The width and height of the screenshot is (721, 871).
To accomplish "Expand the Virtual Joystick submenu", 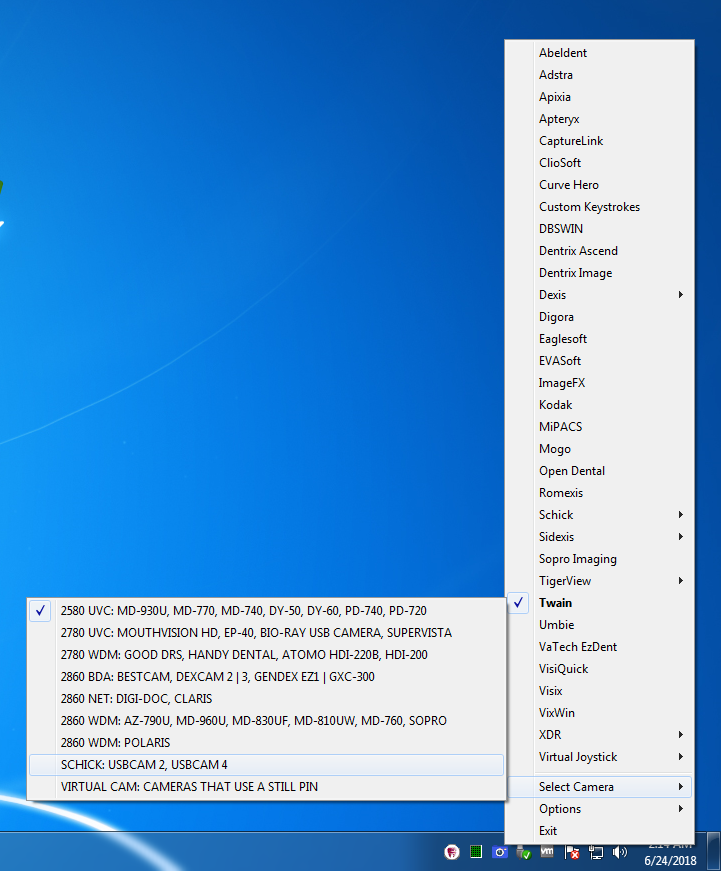I will click(600, 757).
